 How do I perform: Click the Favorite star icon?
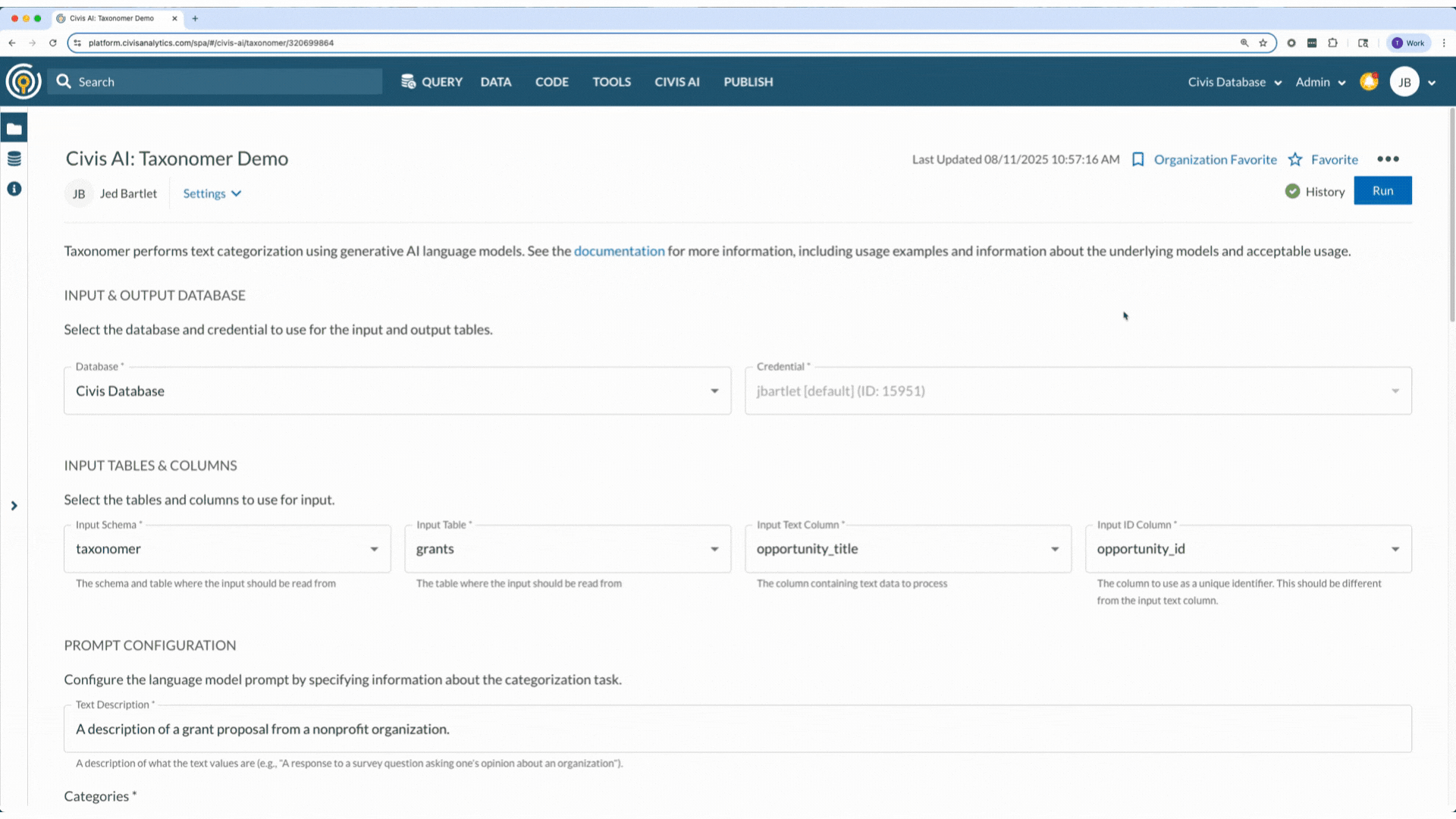[x=1295, y=159]
